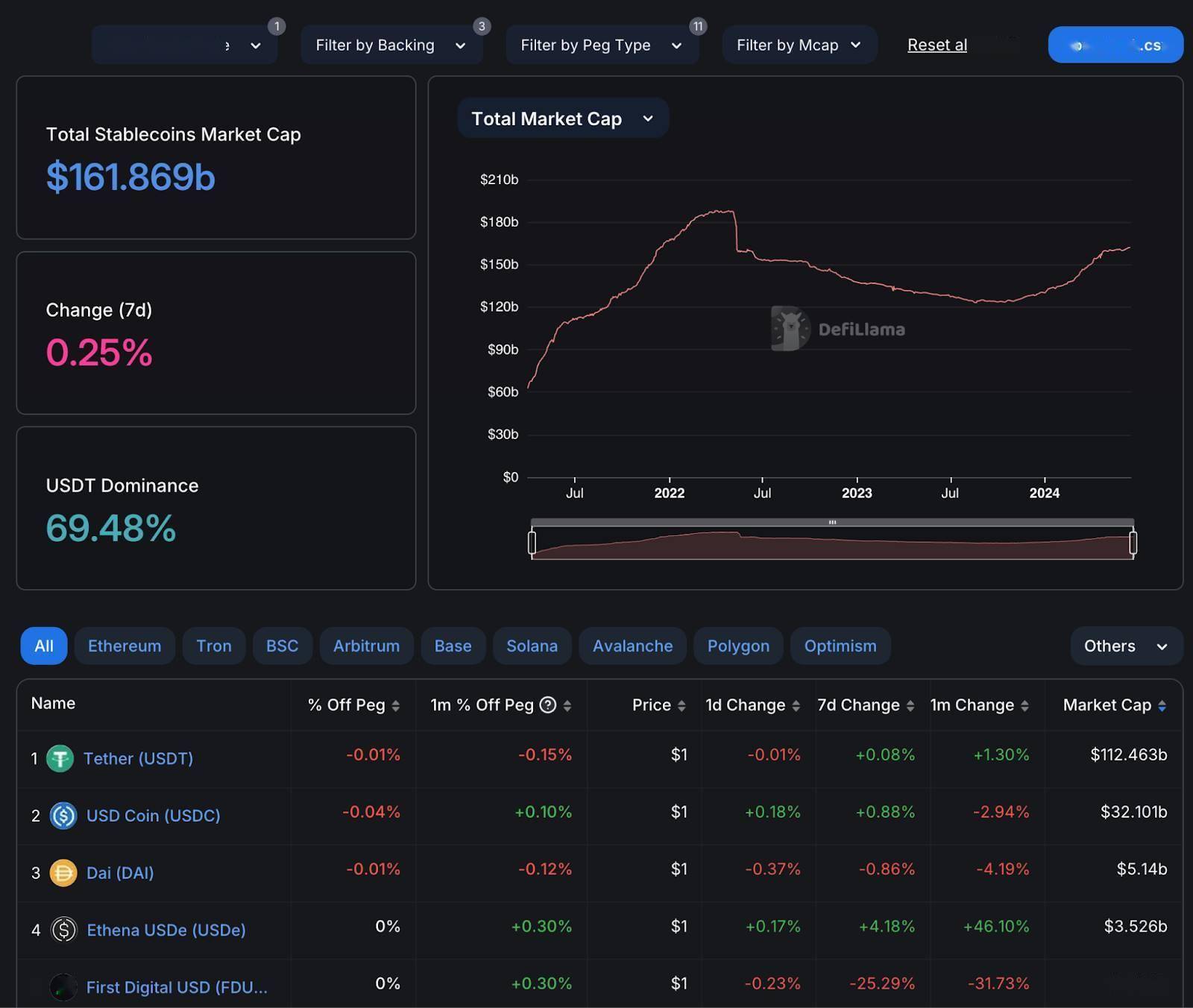Sort by % Off Peg column arrows
The image size is (1193, 1008).
396,705
